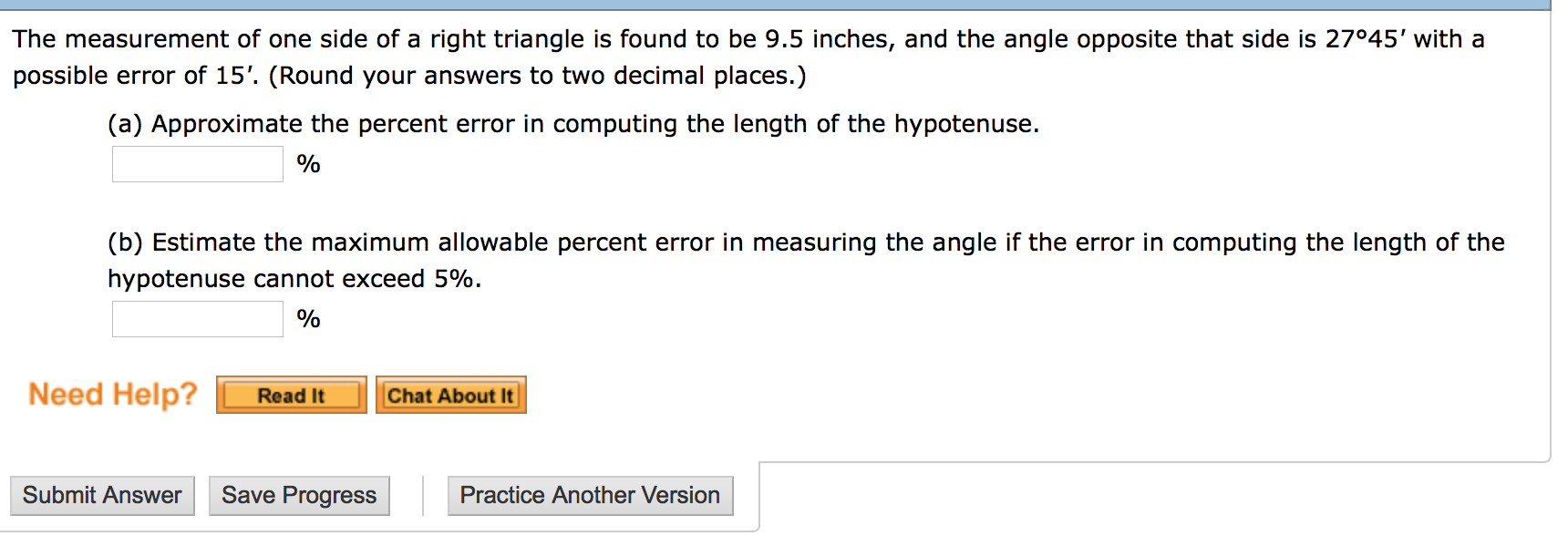
Task: Click the divider line after Save Progress
Action: coord(423,495)
